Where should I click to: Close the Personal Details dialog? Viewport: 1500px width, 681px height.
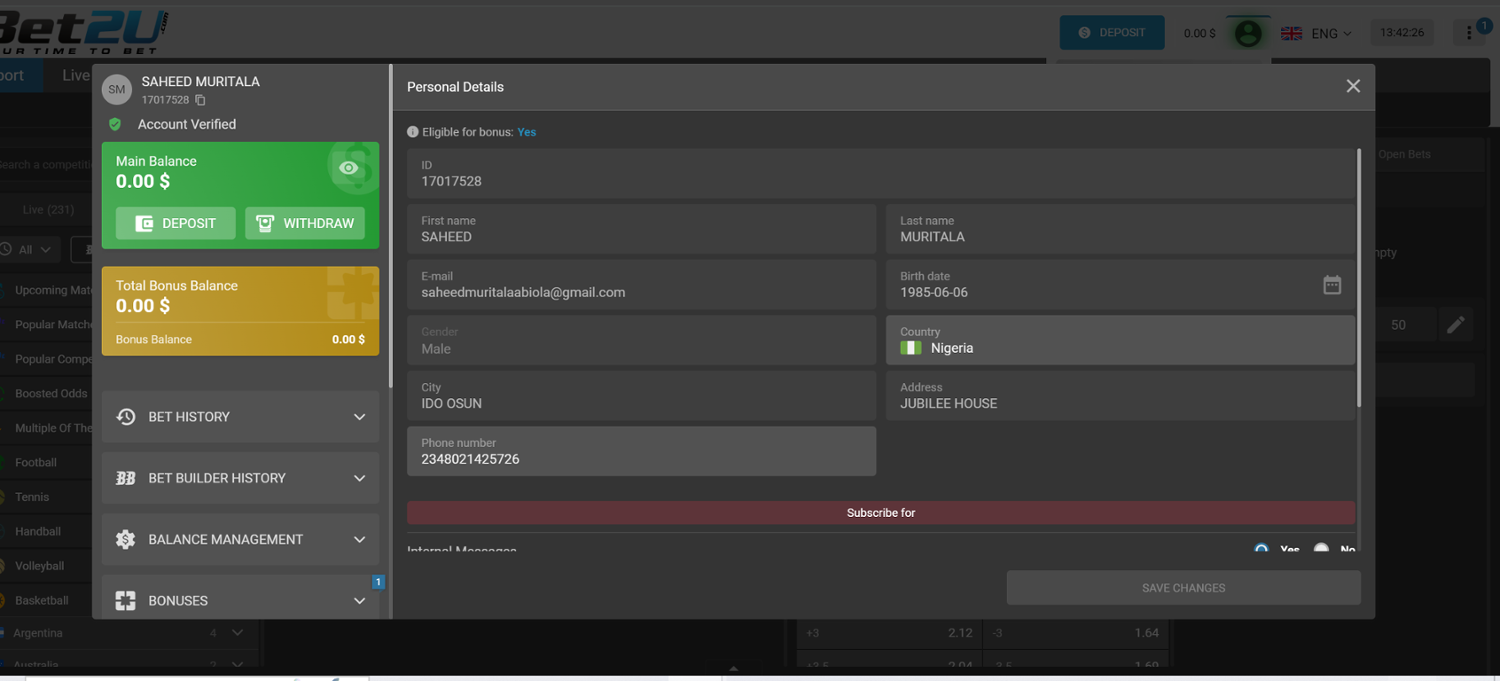(x=1353, y=87)
